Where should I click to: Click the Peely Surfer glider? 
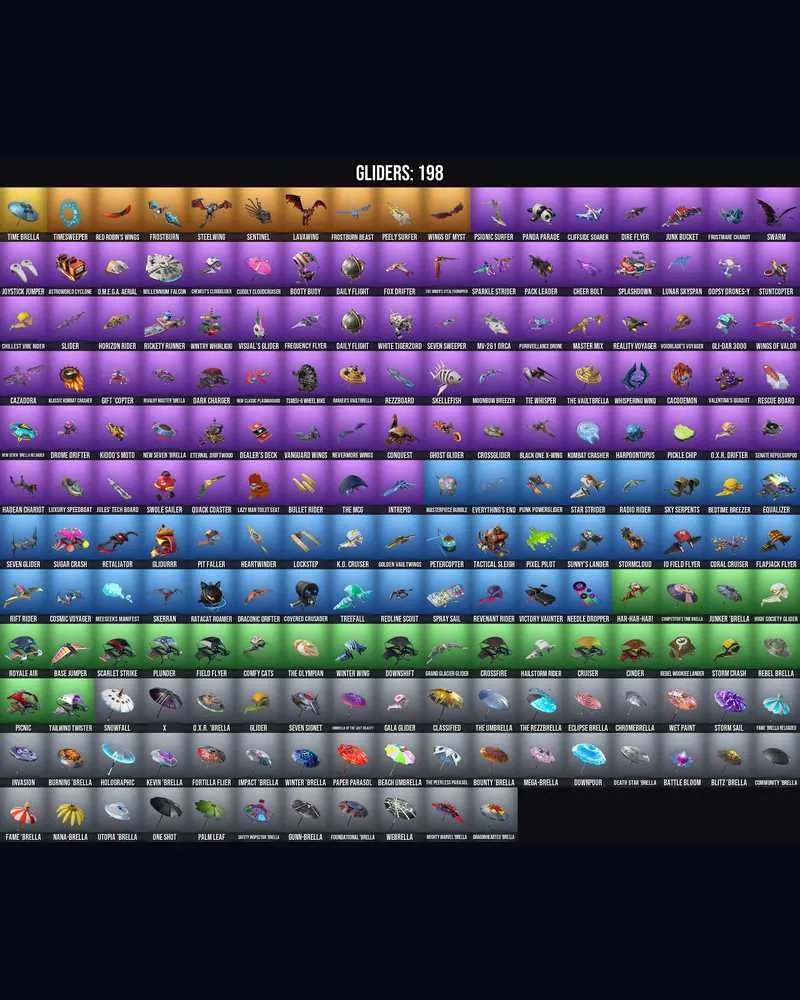point(399,214)
